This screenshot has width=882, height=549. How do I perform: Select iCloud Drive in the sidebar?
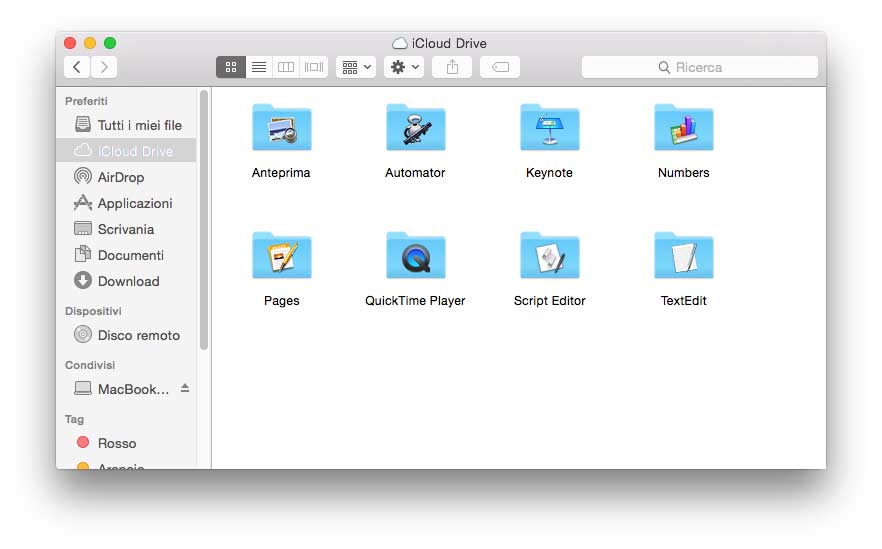pos(127,151)
